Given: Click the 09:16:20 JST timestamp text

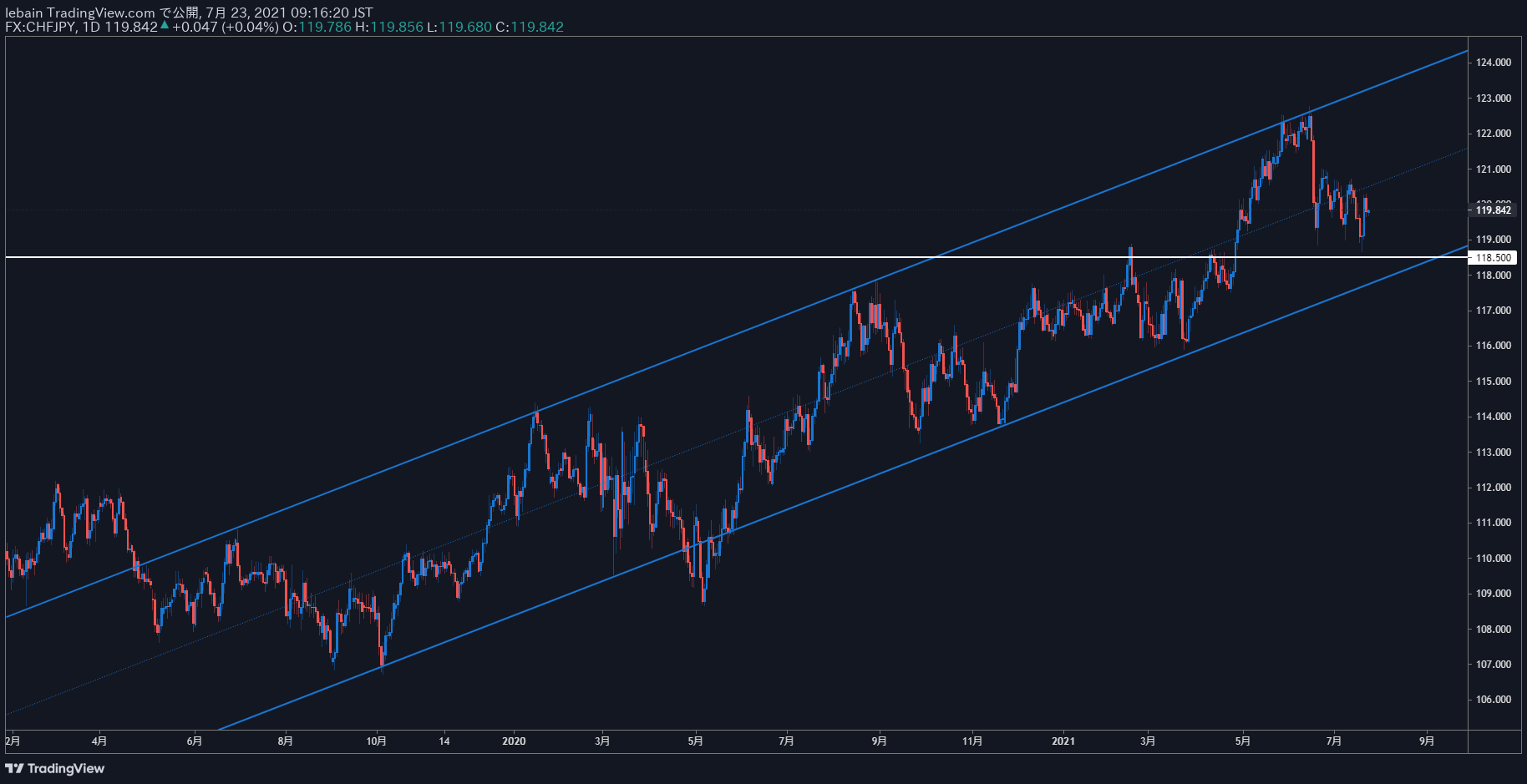Looking at the screenshot, I should pos(332,13).
